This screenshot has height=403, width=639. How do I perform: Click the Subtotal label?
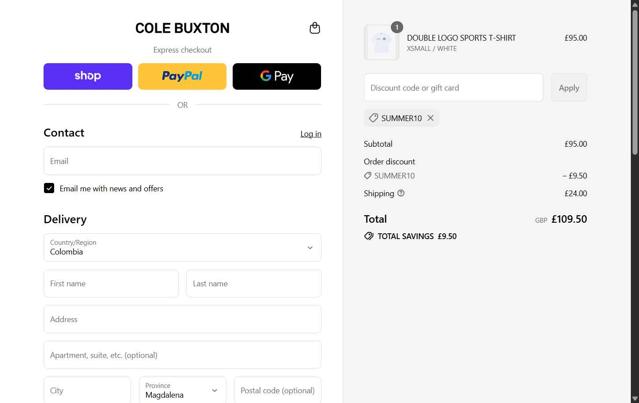point(378,144)
